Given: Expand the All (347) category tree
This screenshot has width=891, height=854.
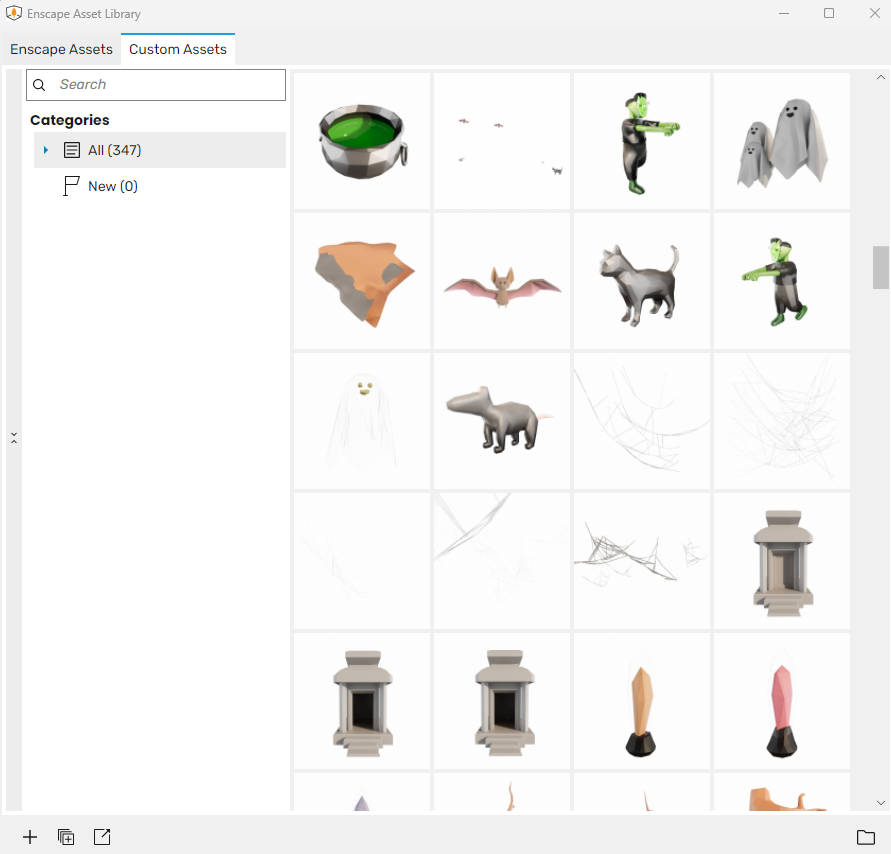Looking at the screenshot, I should pyautogui.click(x=44, y=149).
